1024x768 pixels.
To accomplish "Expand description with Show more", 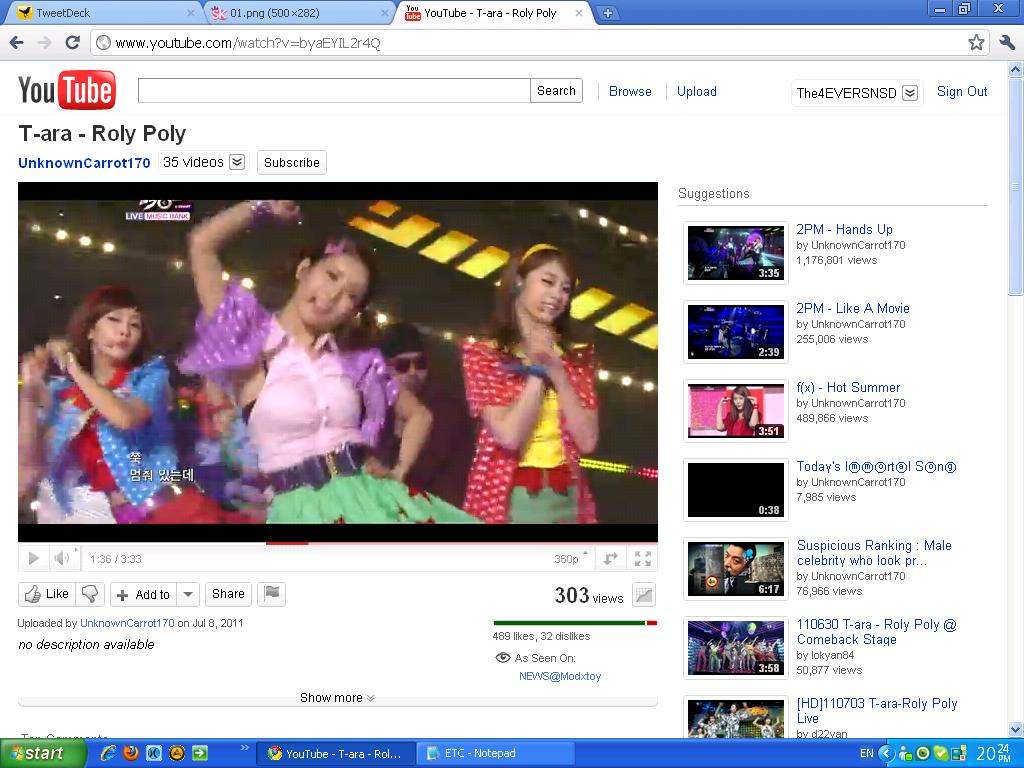I will tap(337, 697).
